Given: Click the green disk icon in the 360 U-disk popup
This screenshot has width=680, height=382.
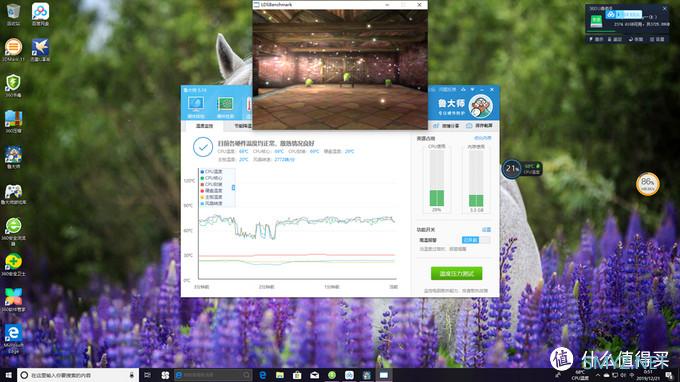Looking at the screenshot, I should coord(596,21).
